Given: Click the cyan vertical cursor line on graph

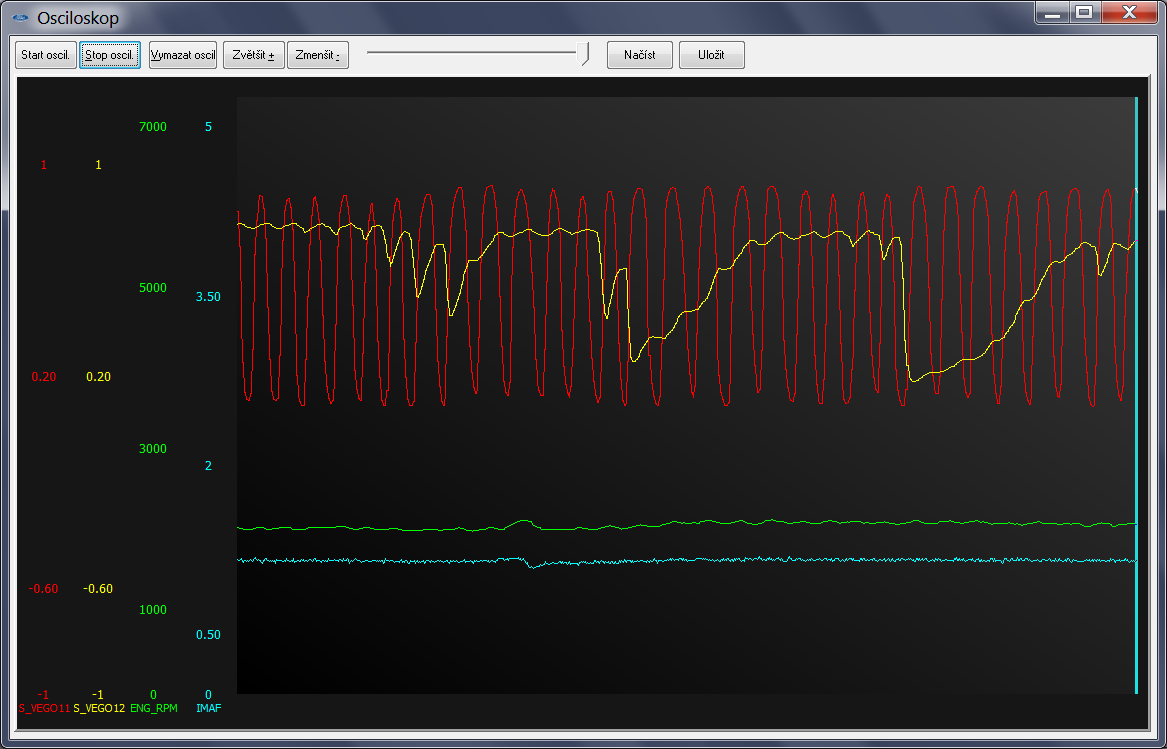Looking at the screenshot, I should click(1136, 400).
